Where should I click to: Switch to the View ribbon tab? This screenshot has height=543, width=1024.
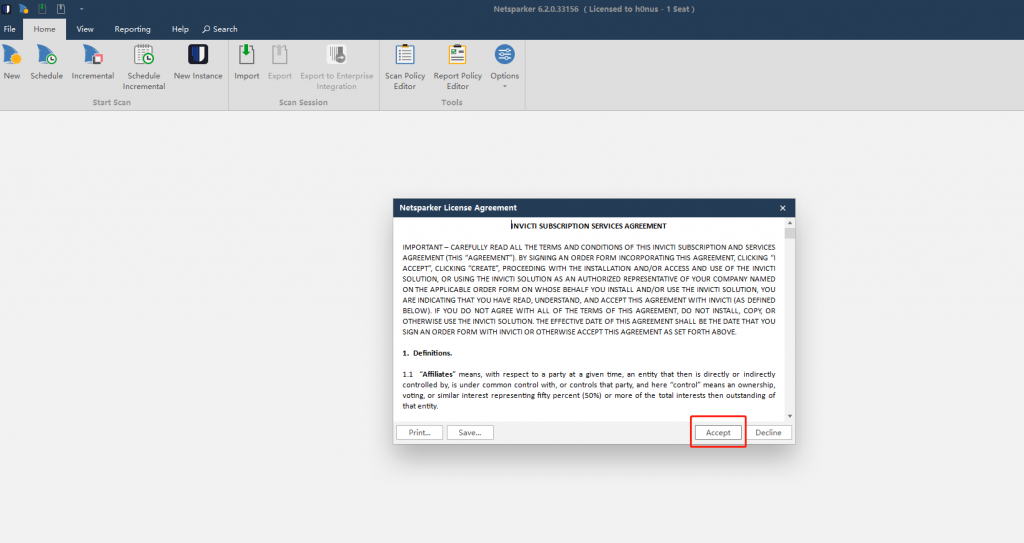85,29
